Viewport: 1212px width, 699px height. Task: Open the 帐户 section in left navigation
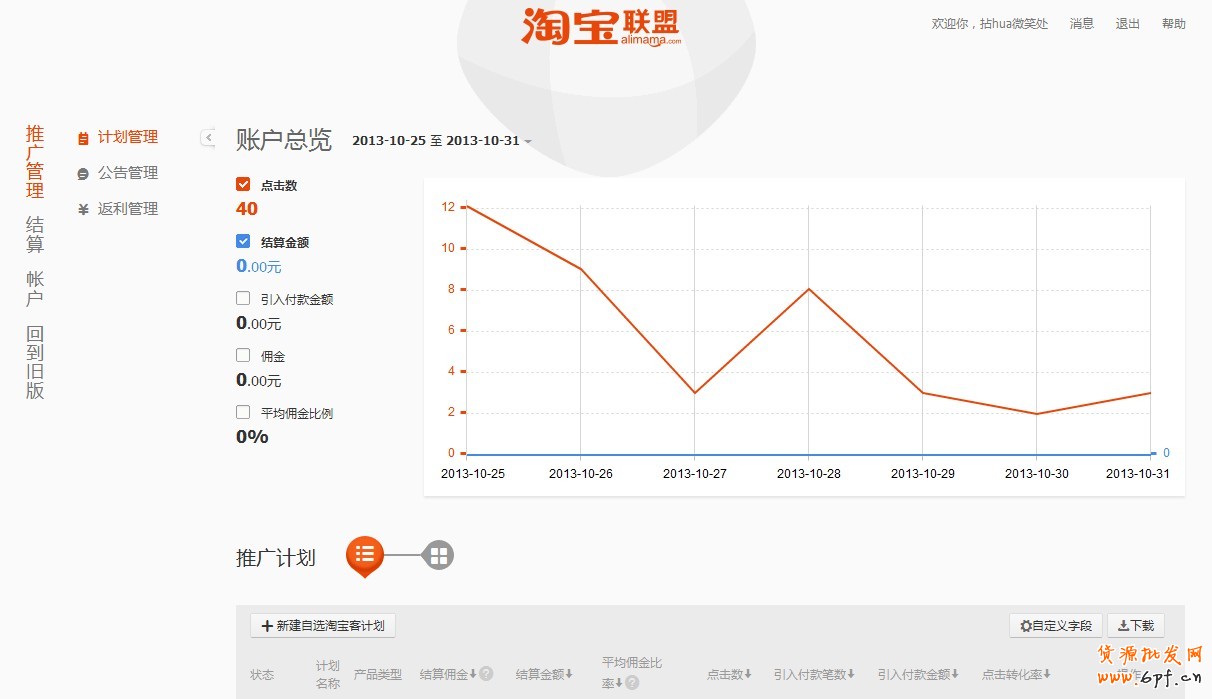pos(35,288)
